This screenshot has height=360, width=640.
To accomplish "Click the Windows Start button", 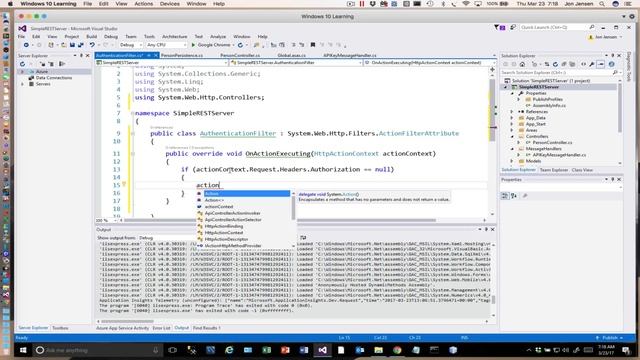I will click(23, 350).
